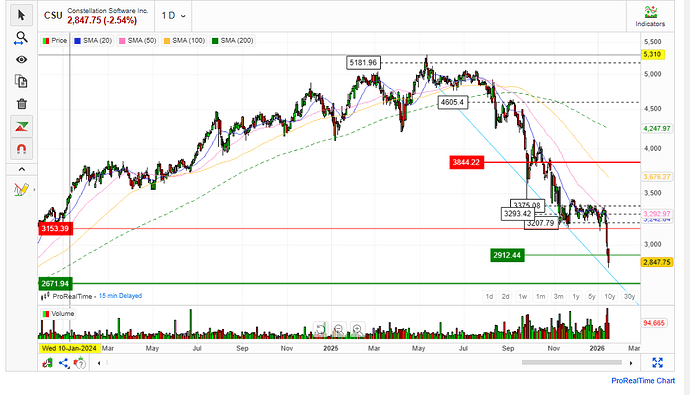Click the 2671.94 green level label
This screenshot has height=395, width=690.
pos(55,284)
